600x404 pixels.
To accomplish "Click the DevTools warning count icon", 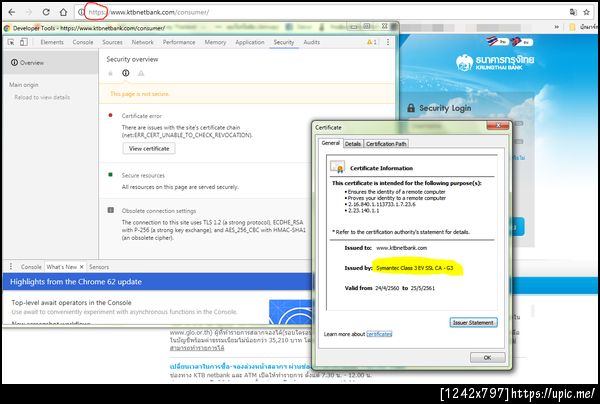I will pos(372,42).
